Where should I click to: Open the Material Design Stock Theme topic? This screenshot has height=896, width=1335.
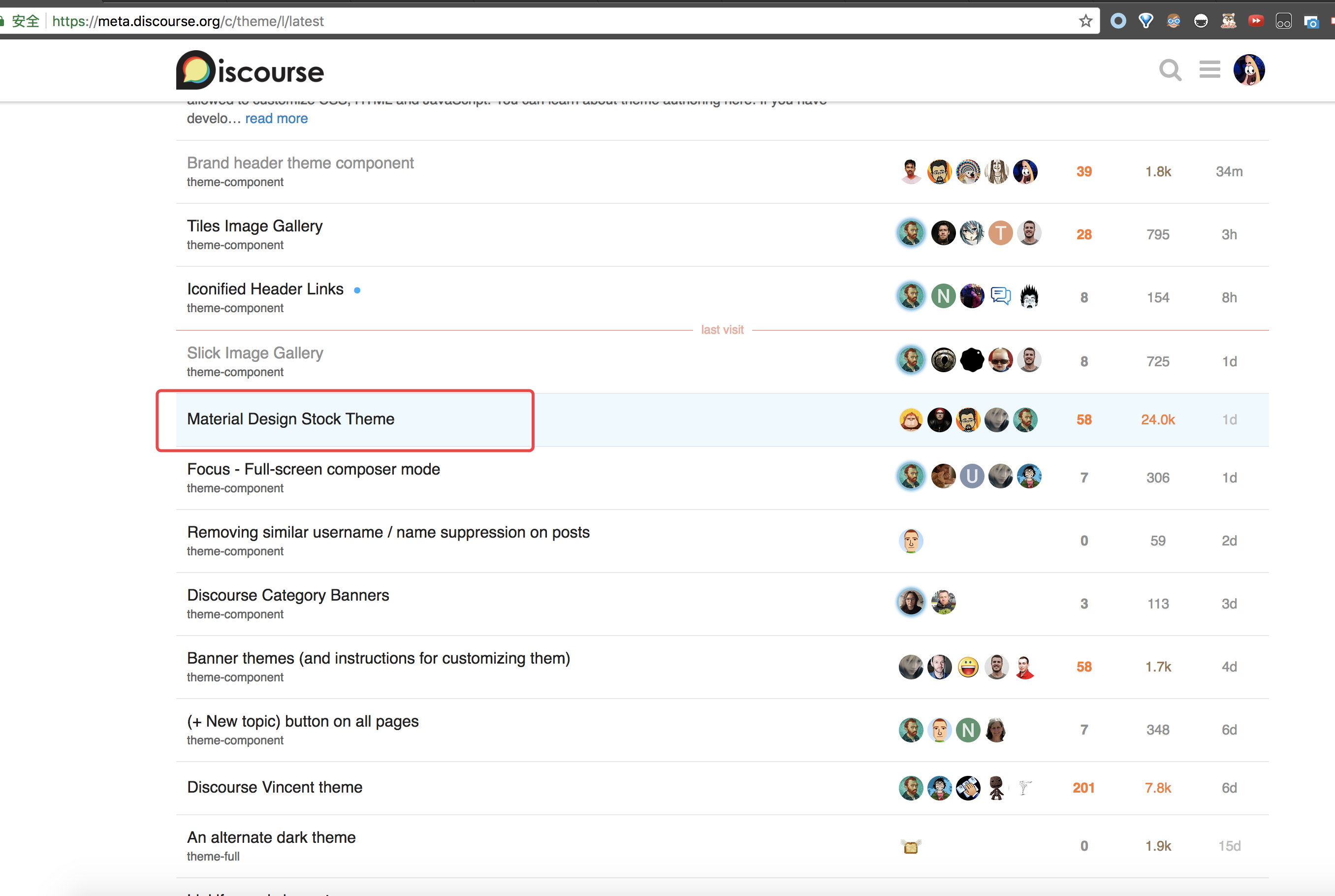click(290, 419)
